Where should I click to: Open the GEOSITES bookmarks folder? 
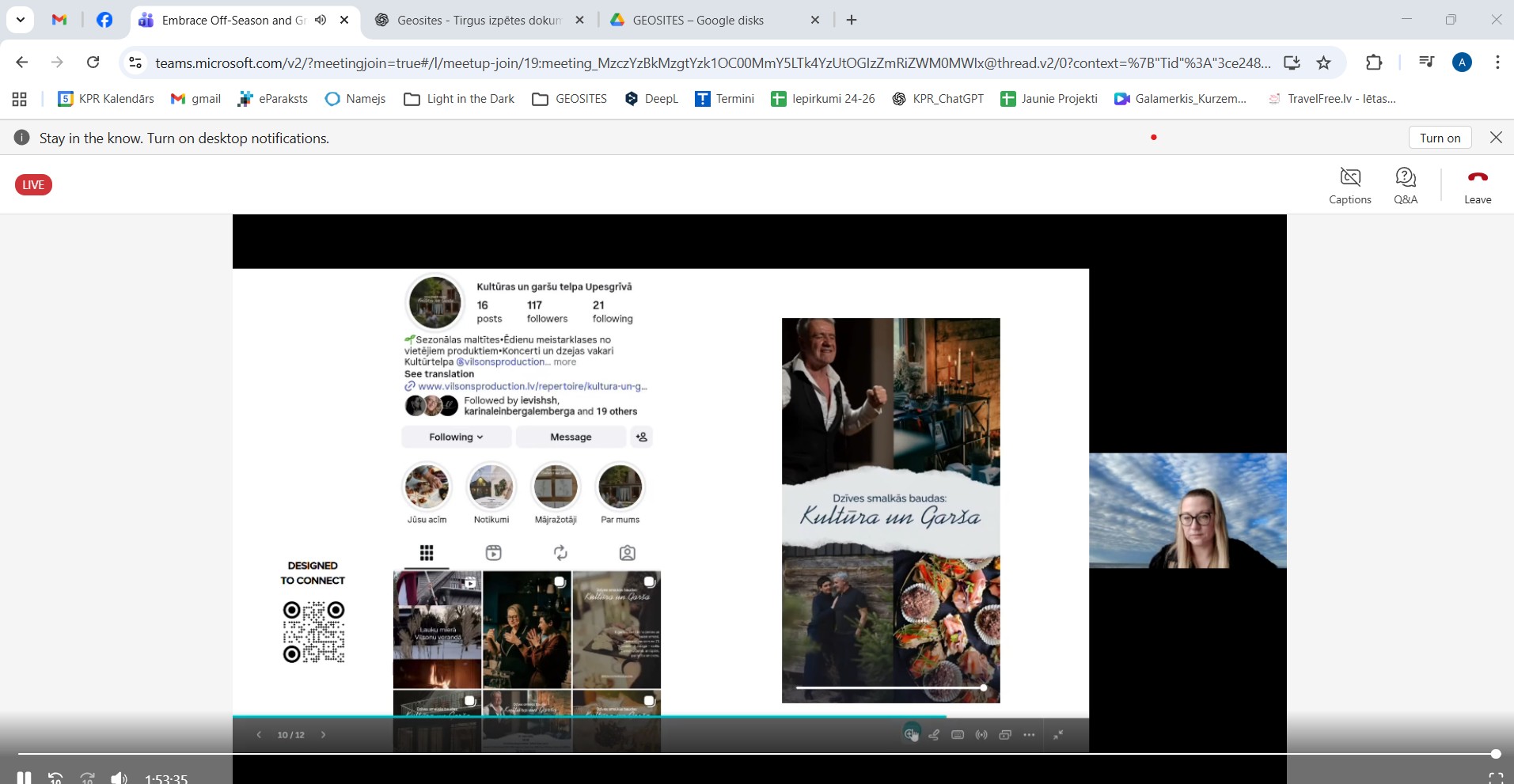(x=570, y=99)
